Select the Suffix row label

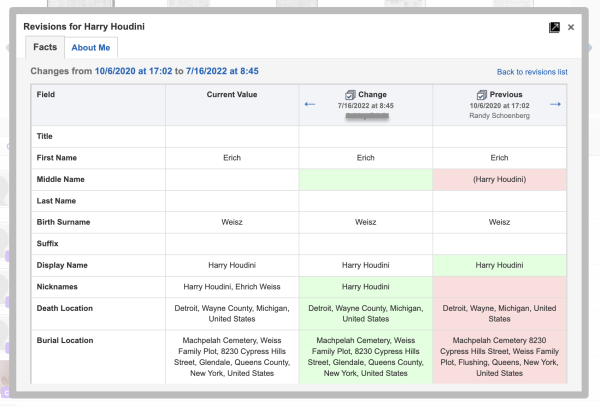point(47,243)
